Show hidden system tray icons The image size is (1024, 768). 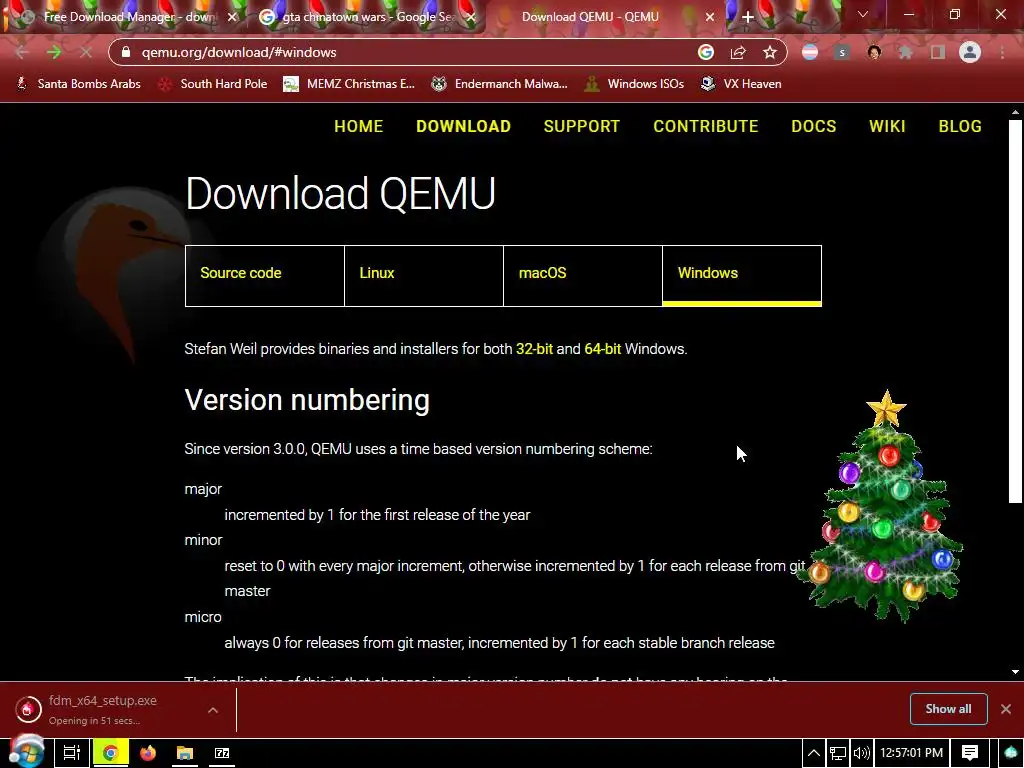click(814, 753)
